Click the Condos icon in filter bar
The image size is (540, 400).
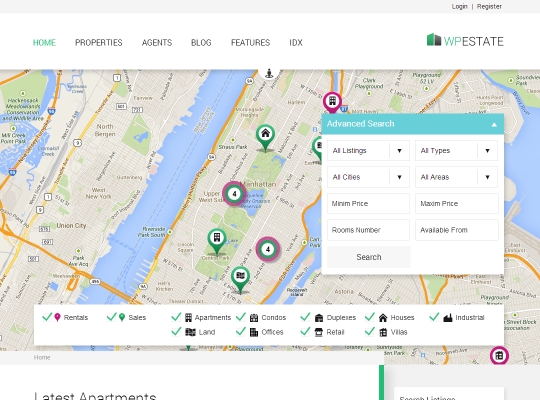[x=254, y=318]
